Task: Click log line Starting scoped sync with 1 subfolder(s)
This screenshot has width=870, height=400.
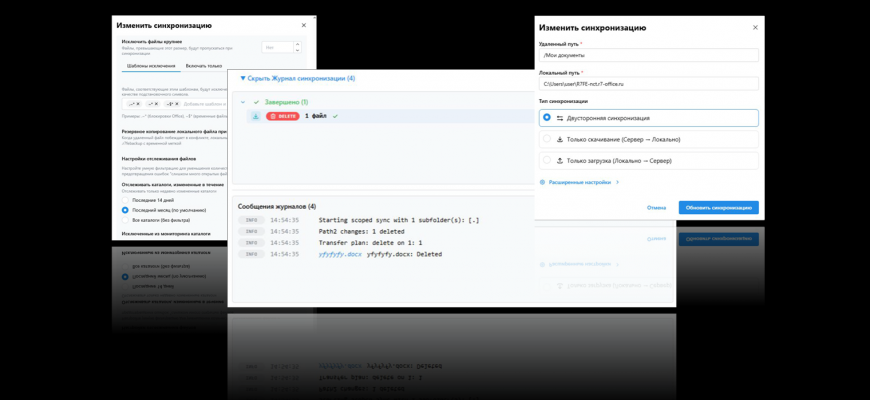Action: 399,220
